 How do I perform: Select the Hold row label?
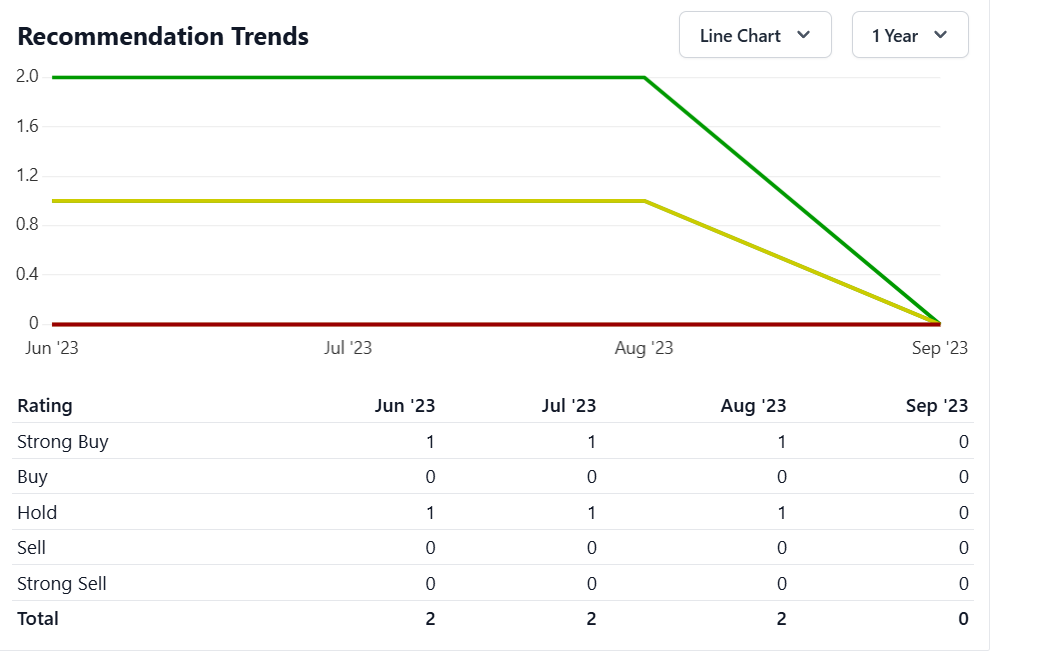click(37, 513)
